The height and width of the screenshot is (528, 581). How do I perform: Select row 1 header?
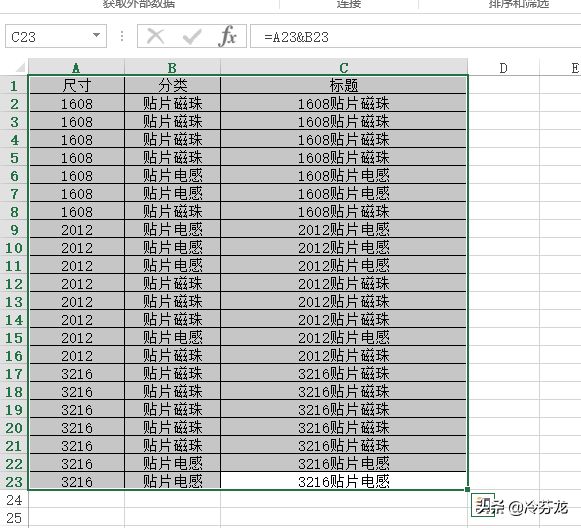14,85
